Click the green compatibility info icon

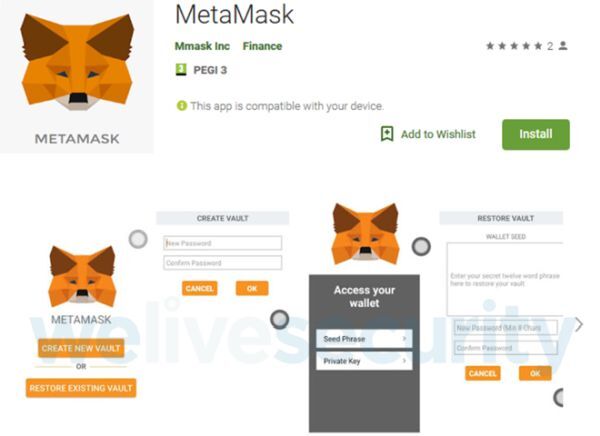click(181, 106)
